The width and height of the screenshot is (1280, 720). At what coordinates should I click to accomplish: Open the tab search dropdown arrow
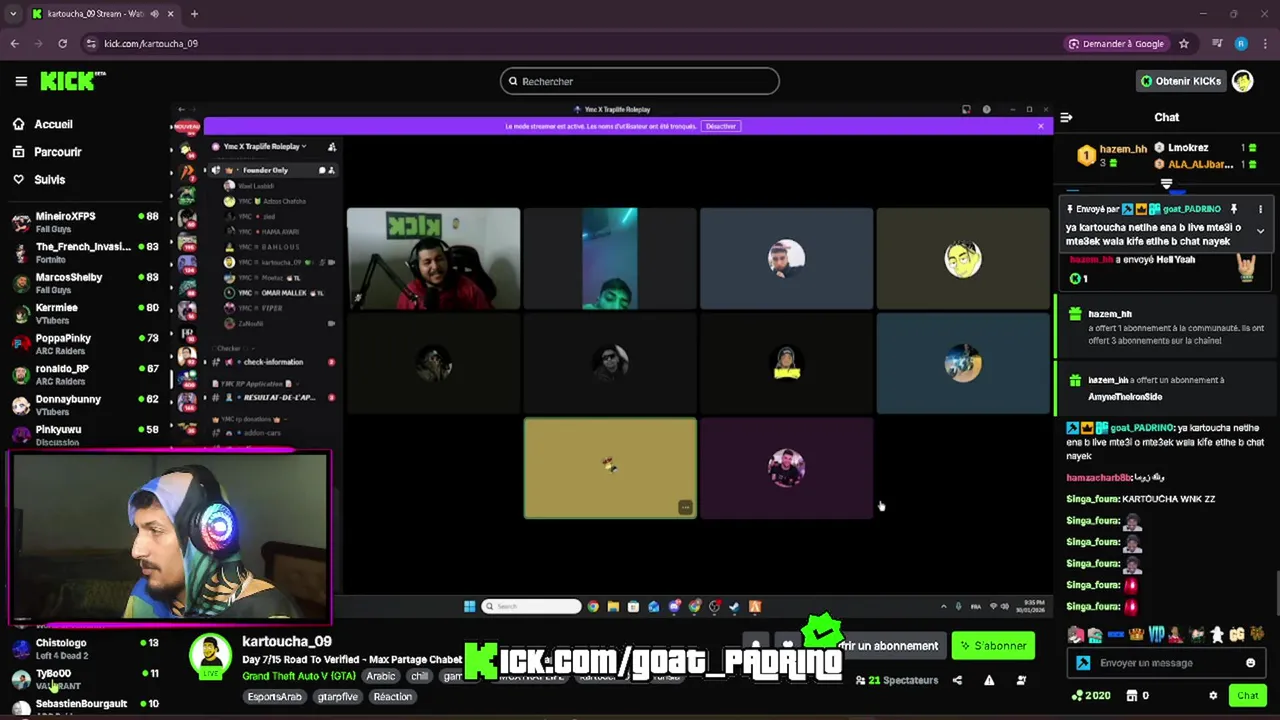coord(13,14)
